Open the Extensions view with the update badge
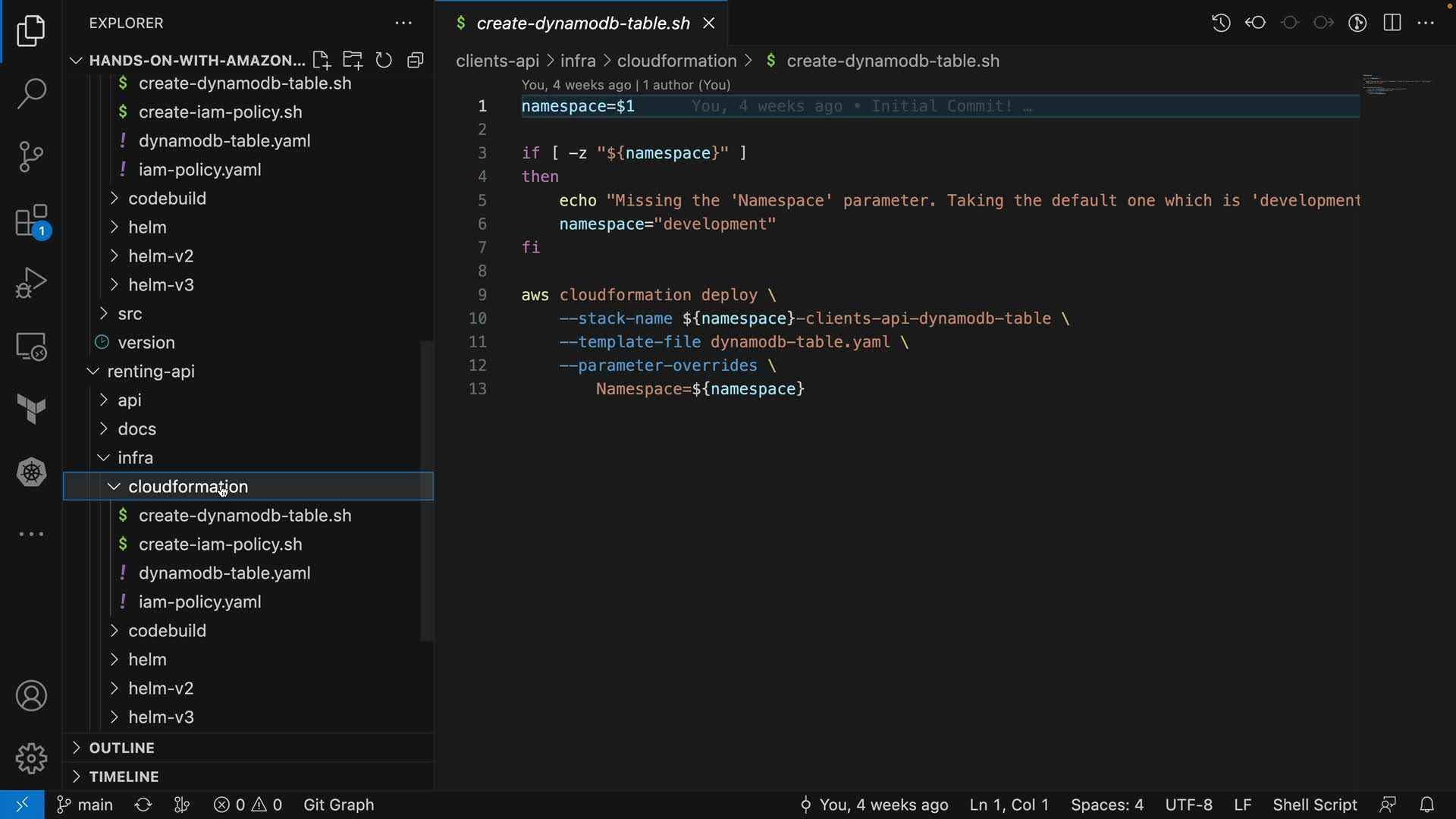 pos(31,221)
